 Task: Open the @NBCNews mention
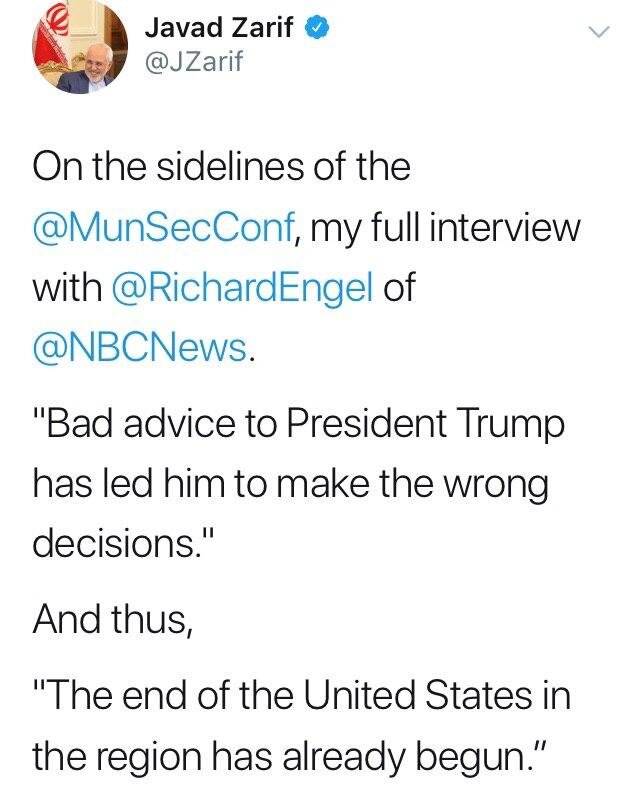pyautogui.click(x=141, y=348)
